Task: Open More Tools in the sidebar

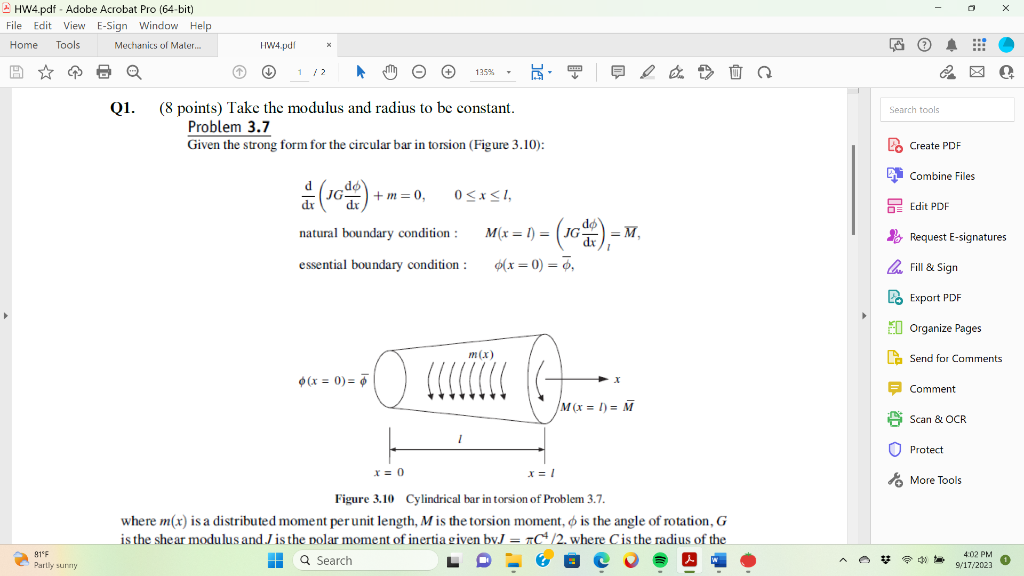Action: 937,480
